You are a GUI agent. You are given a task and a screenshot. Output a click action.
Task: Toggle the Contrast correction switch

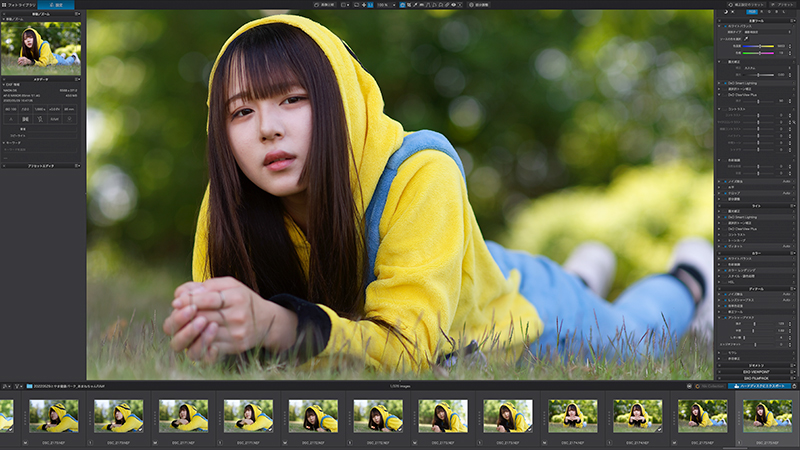point(725,109)
